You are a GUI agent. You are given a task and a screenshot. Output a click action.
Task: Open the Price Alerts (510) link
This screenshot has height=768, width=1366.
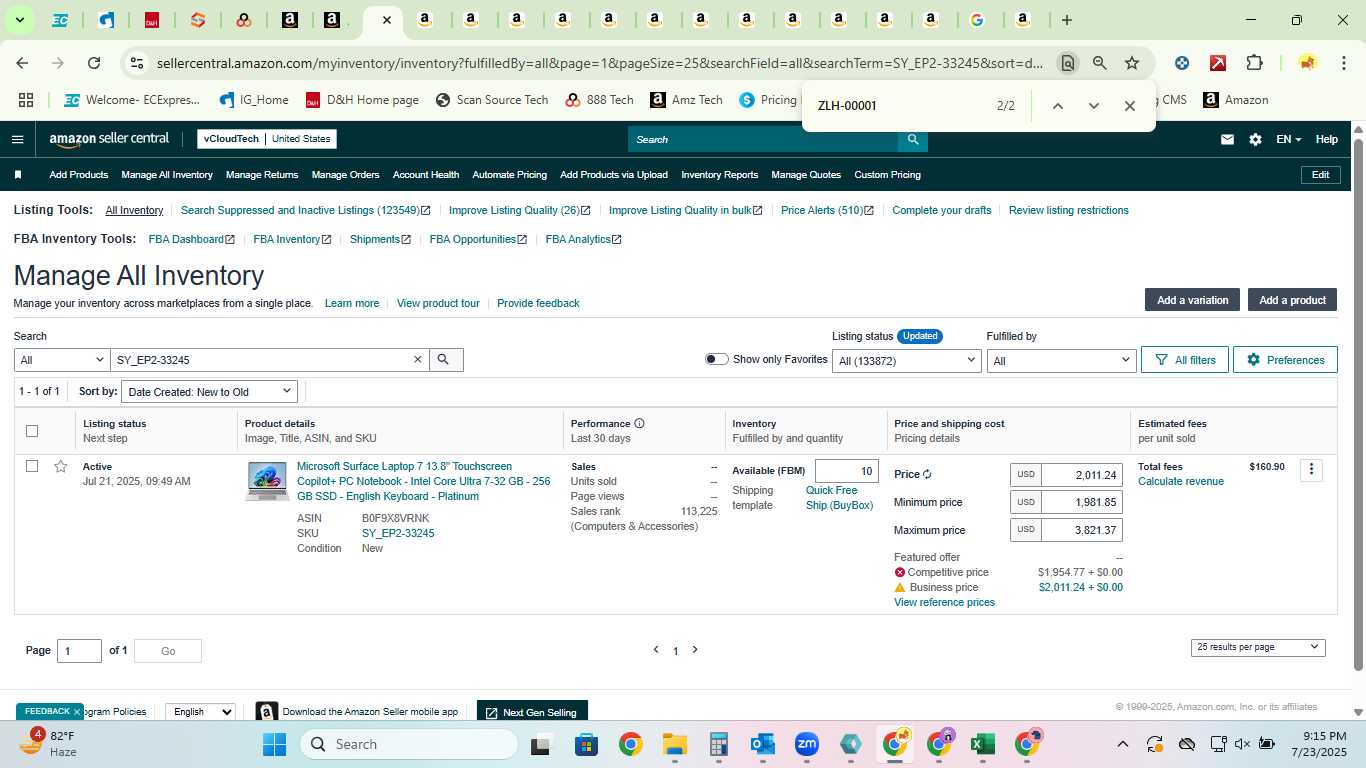(x=827, y=210)
